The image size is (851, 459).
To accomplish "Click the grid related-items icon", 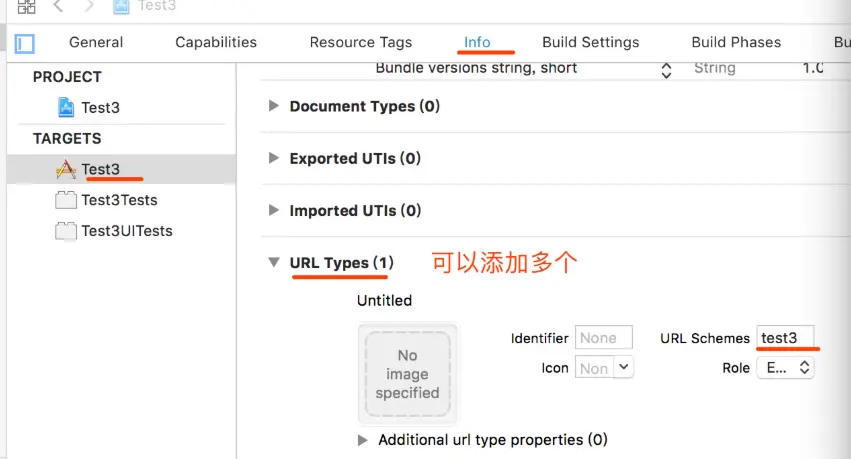I will tap(26, 6).
